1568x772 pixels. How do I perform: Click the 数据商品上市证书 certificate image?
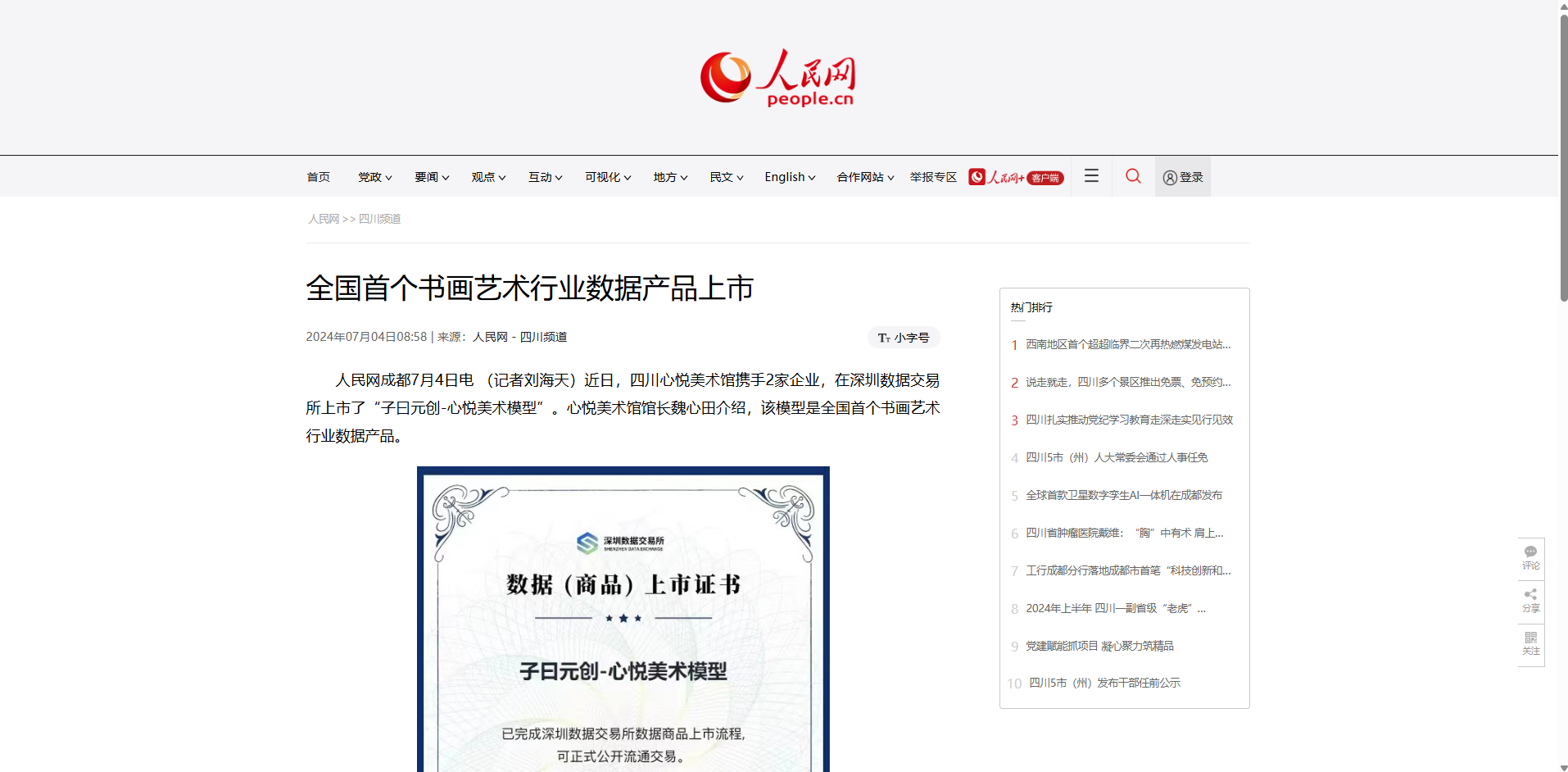tap(623, 619)
